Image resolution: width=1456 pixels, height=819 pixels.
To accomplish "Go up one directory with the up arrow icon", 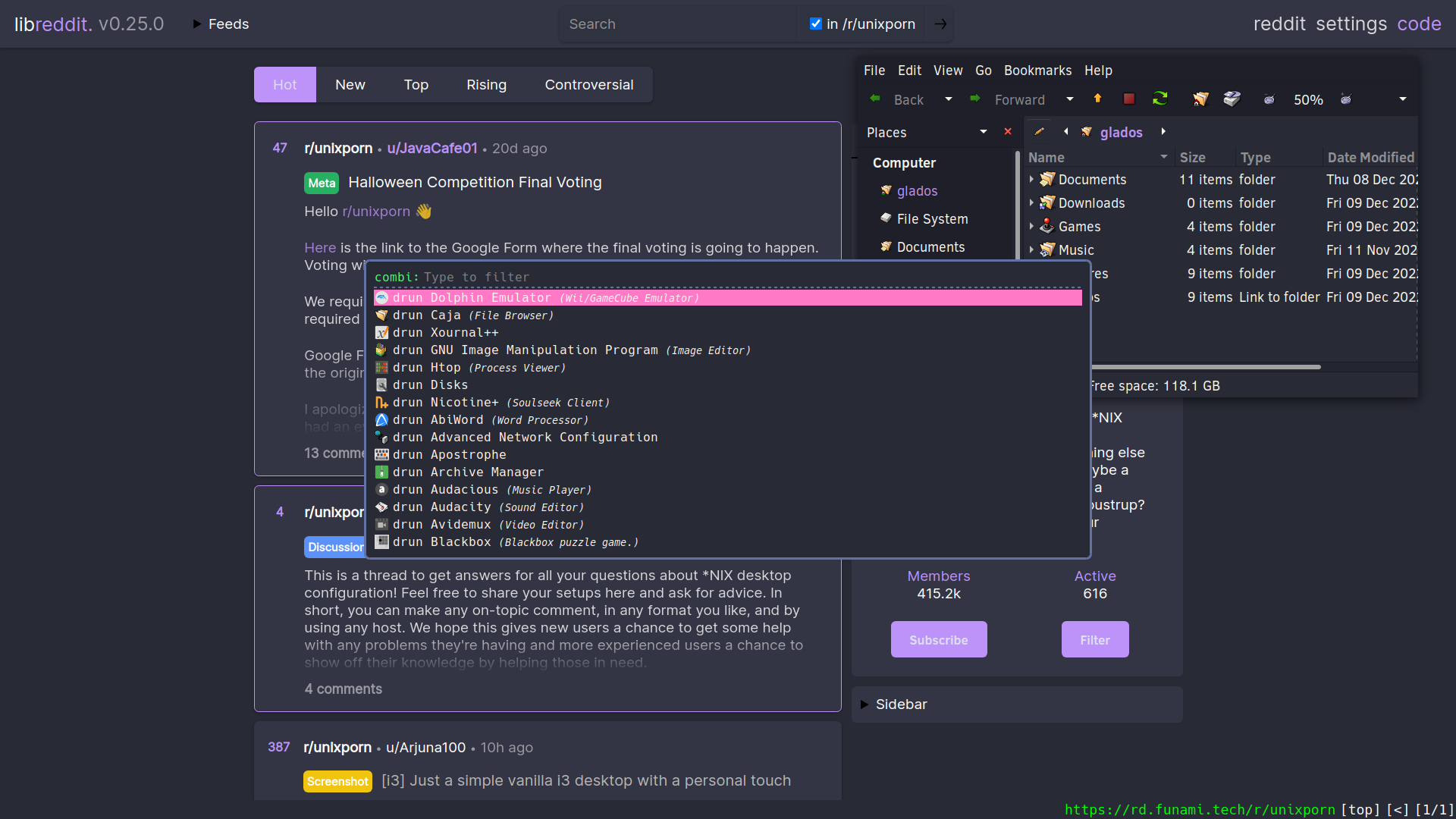I will [x=1097, y=99].
